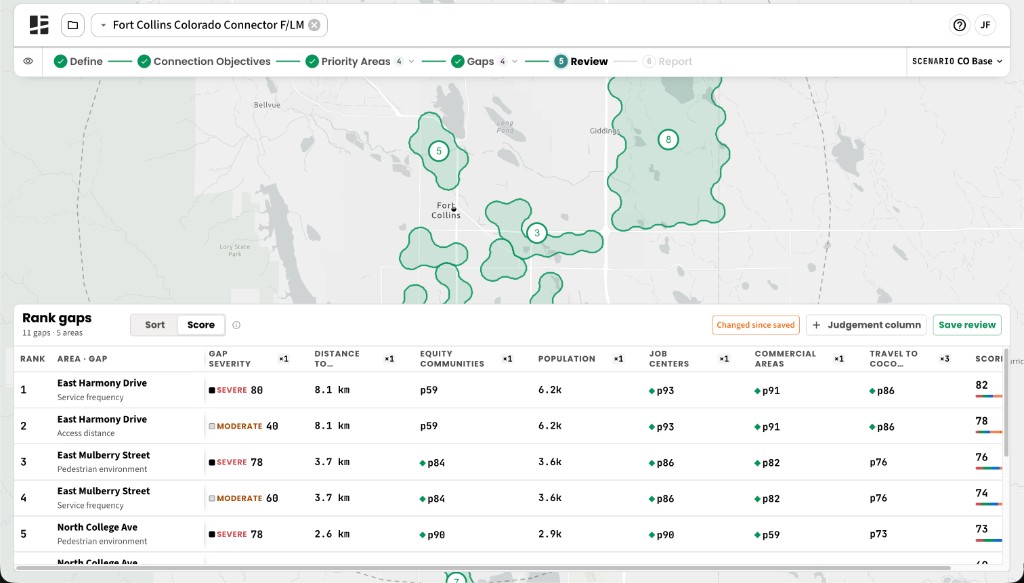Go to the Gaps step
Viewport: 1024px width, 583px height.
click(x=473, y=61)
